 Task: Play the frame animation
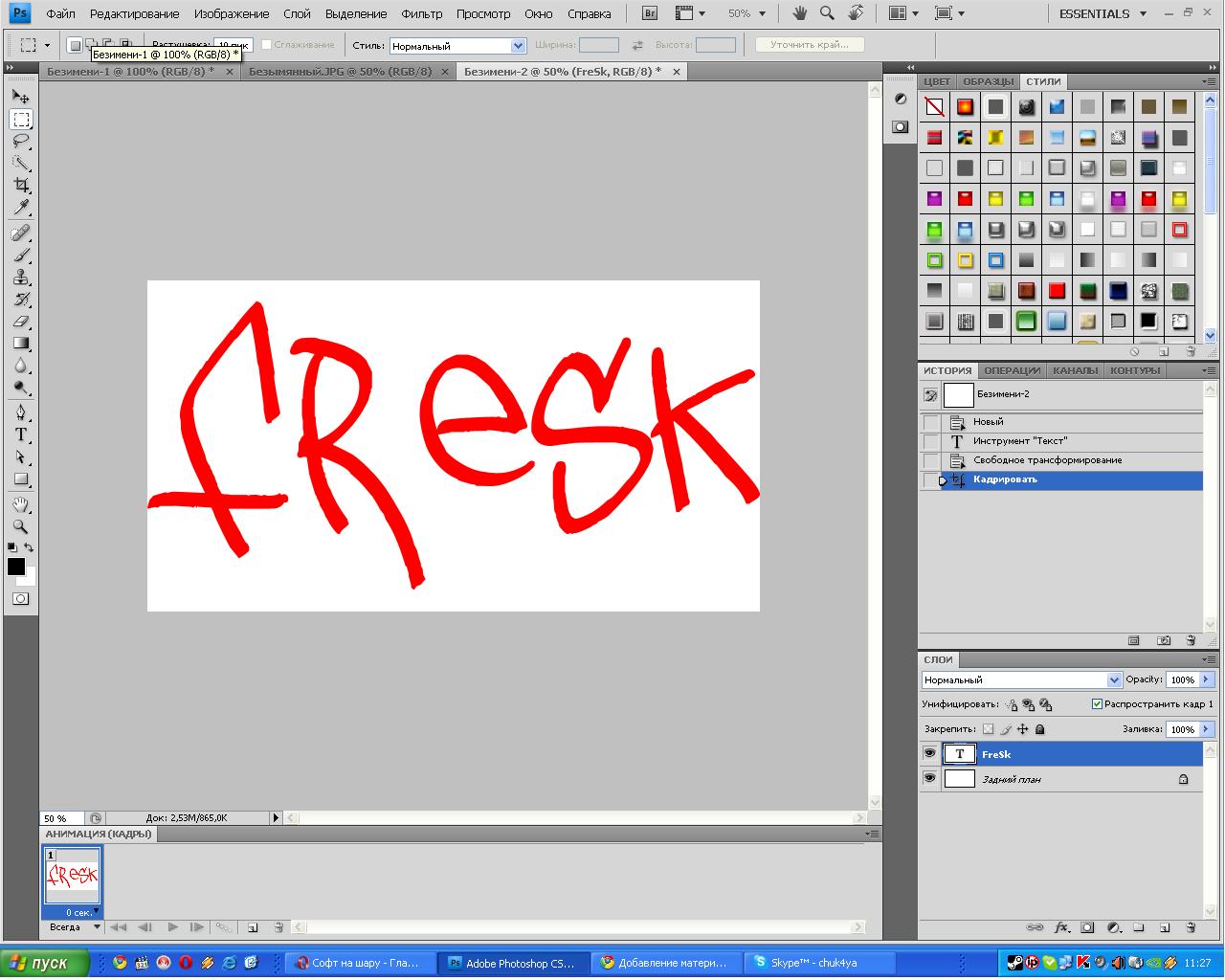pos(172,927)
